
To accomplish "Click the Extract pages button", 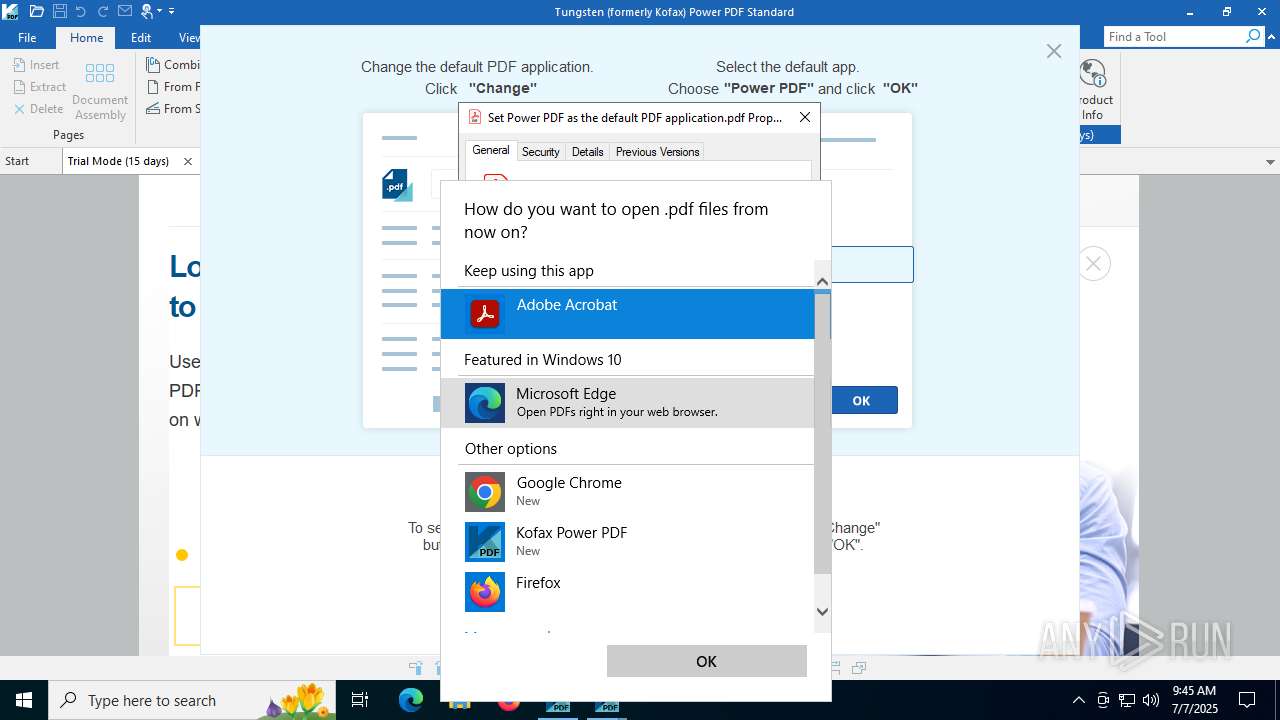I will 40,86.
